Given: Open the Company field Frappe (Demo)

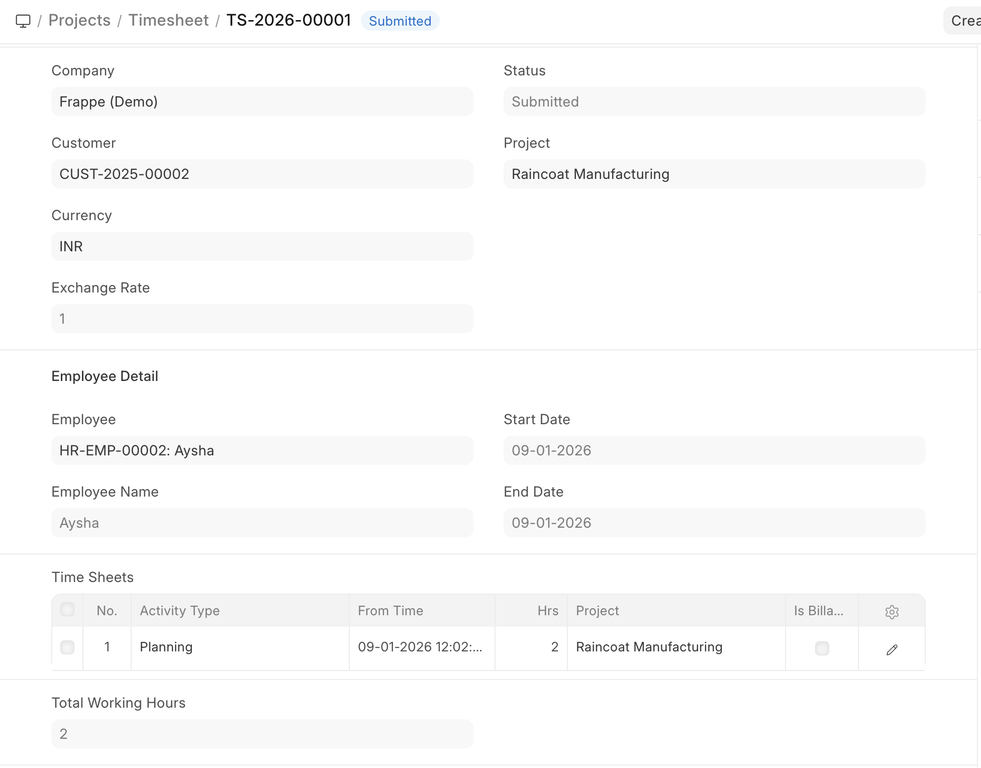Looking at the screenshot, I should (x=262, y=102).
